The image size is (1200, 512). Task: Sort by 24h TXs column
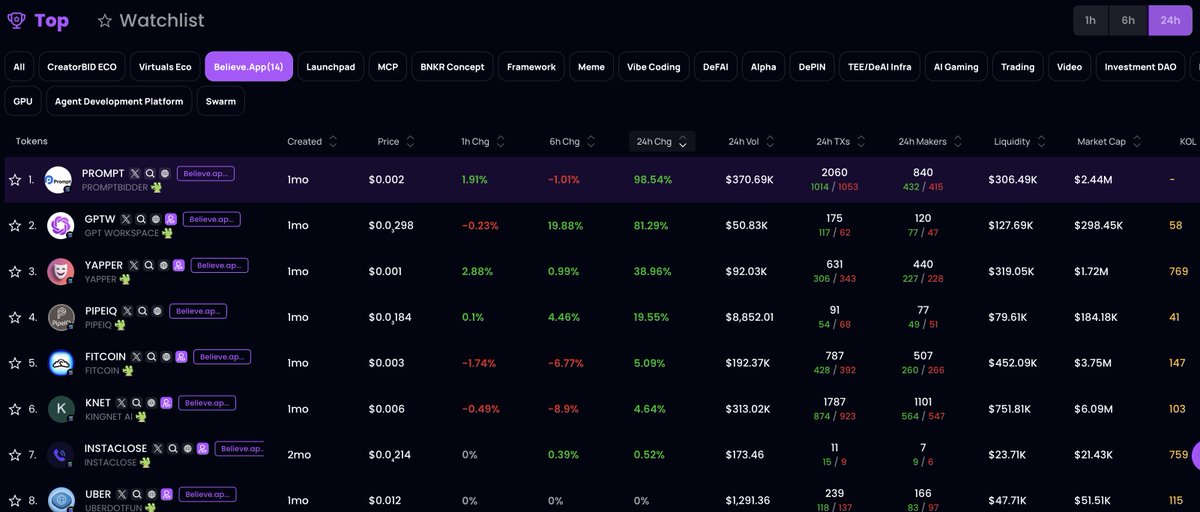(841, 141)
